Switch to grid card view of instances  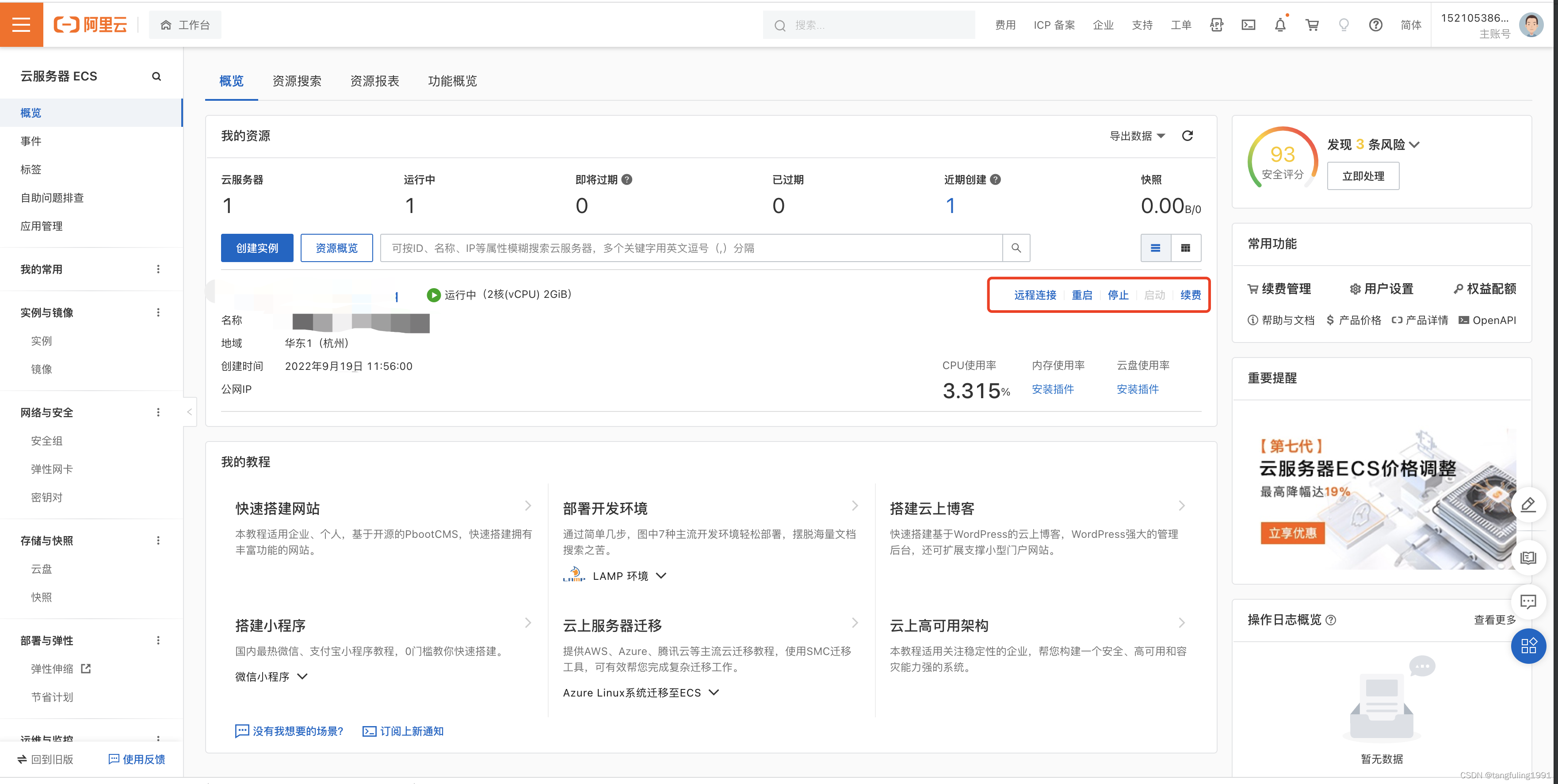click(x=1185, y=248)
